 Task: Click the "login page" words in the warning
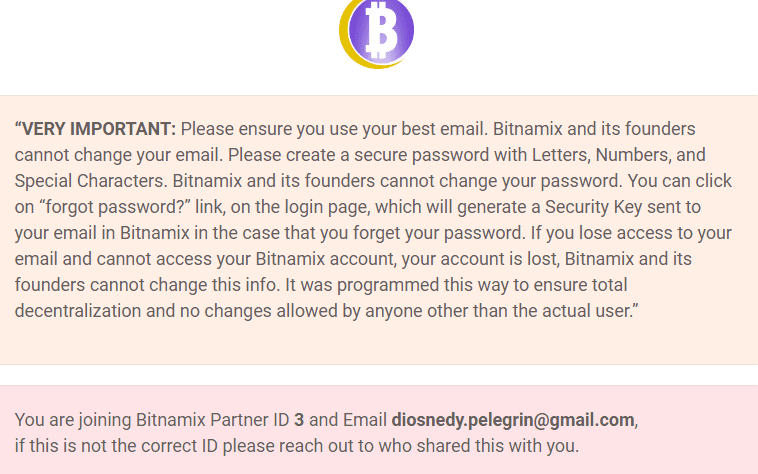tap(326, 207)
